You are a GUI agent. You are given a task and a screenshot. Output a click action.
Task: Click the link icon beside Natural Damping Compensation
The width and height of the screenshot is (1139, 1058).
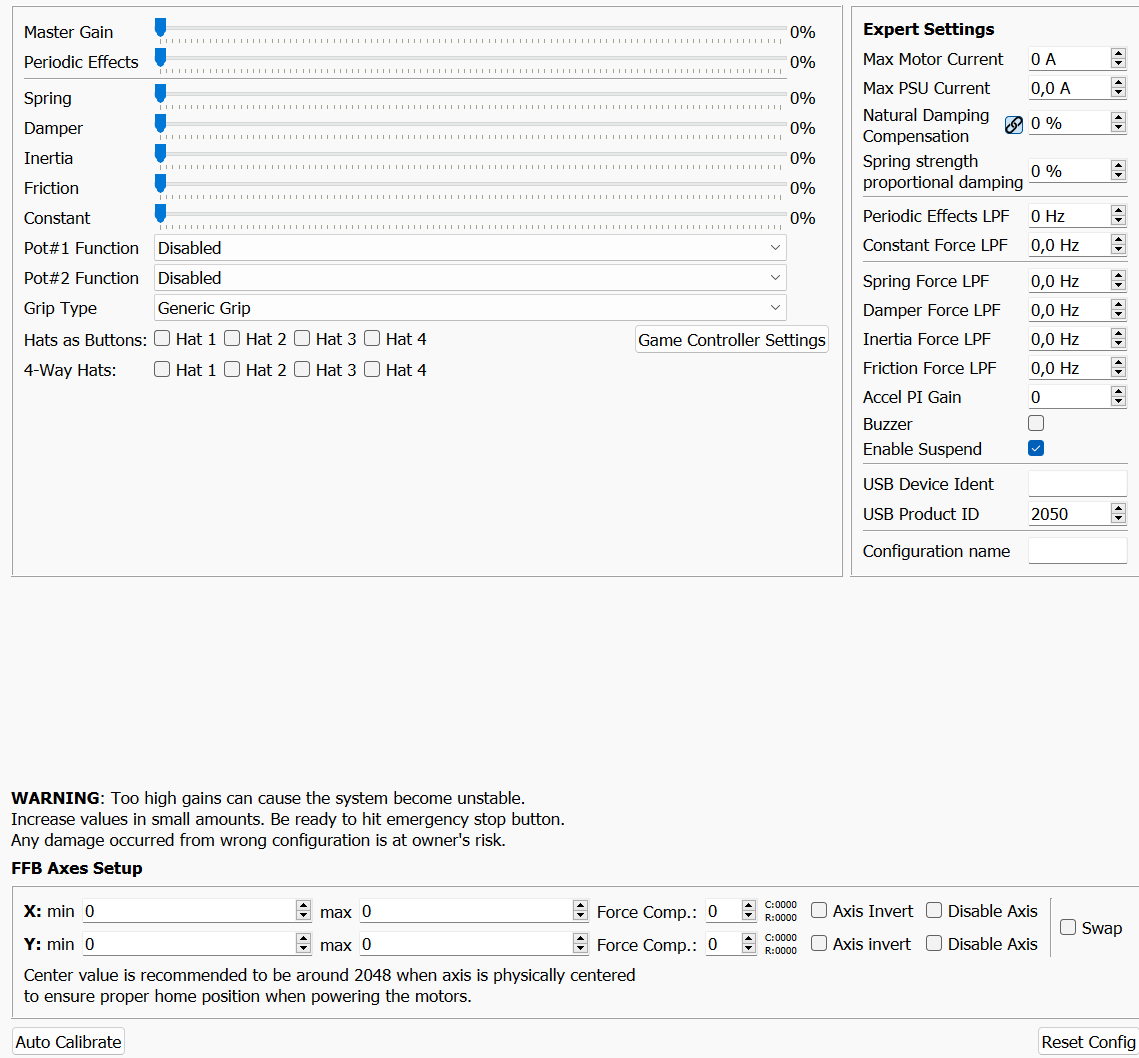click(x=1013, y=125)
